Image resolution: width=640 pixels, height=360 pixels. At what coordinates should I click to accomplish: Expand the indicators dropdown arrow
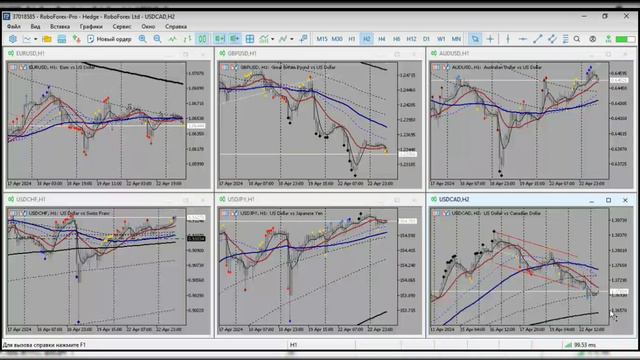click(273, 39)
